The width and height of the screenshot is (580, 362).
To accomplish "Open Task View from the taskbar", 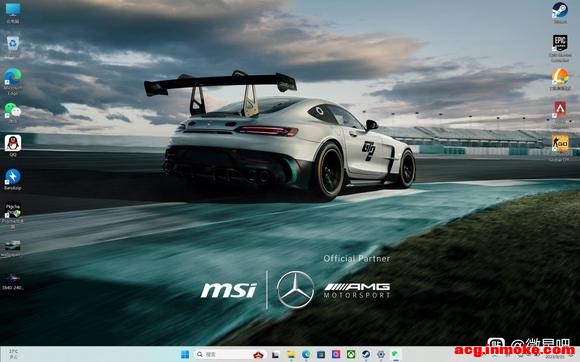I will click(276, 355).
